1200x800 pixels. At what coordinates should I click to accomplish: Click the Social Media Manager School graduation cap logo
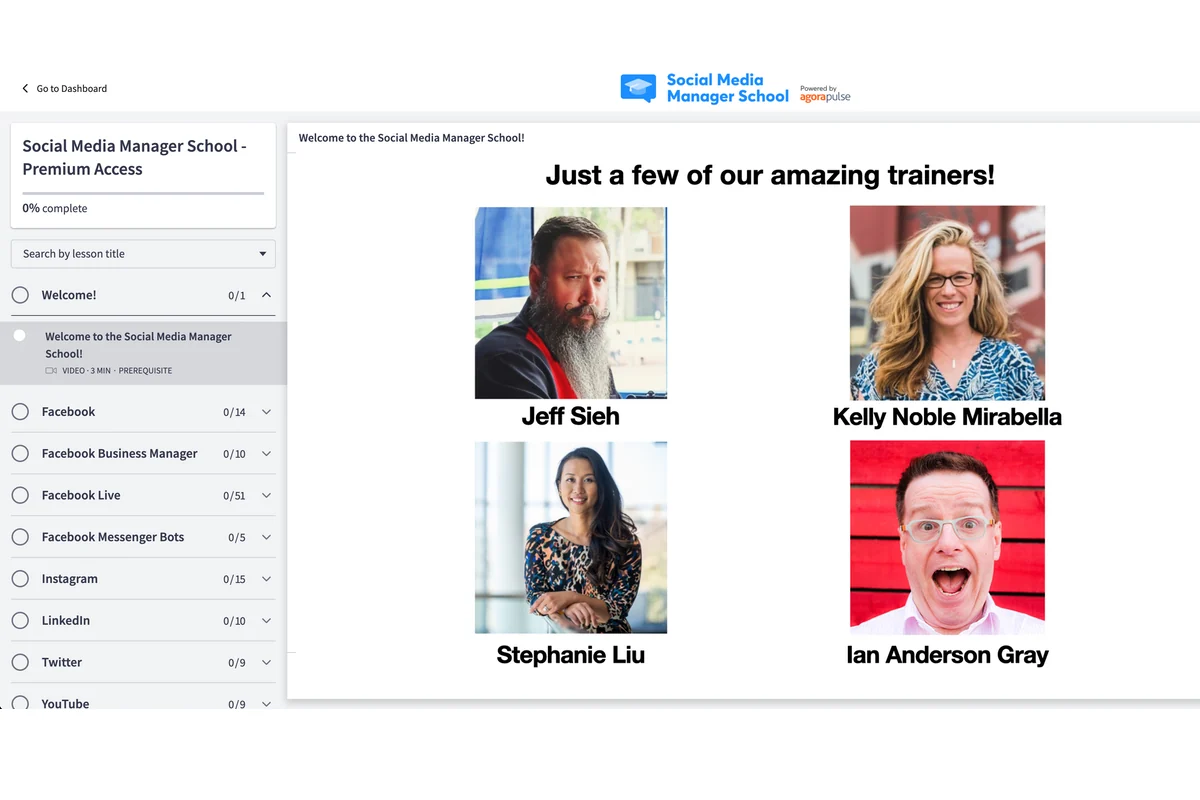pos(638,88)
